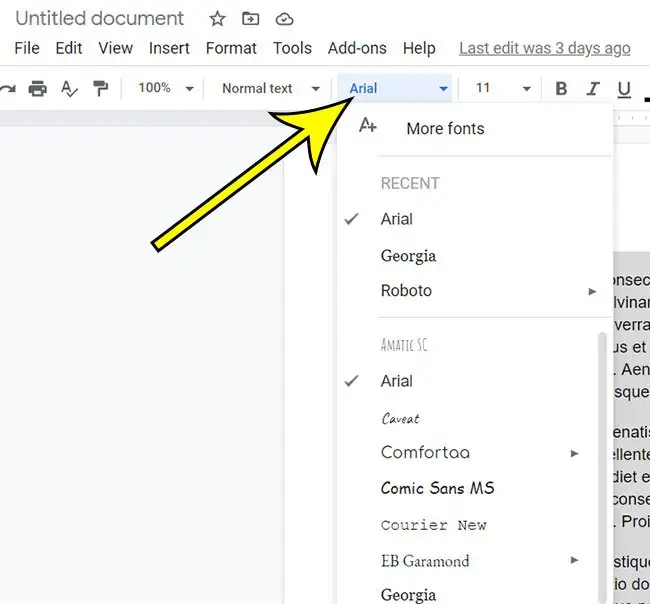
Task: Open the View menu
Action: tap(116, 48)
